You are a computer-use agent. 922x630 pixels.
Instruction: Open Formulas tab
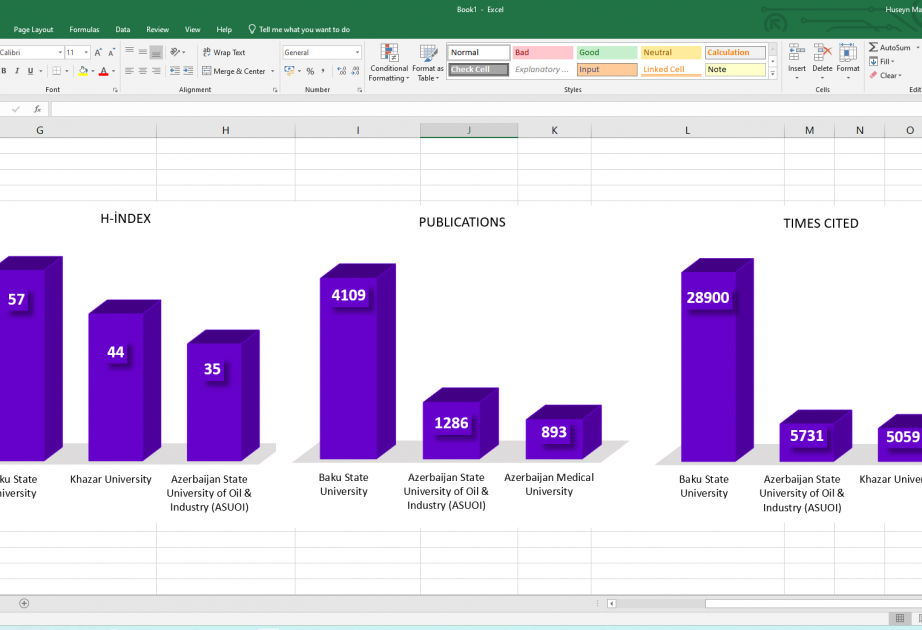84,29
